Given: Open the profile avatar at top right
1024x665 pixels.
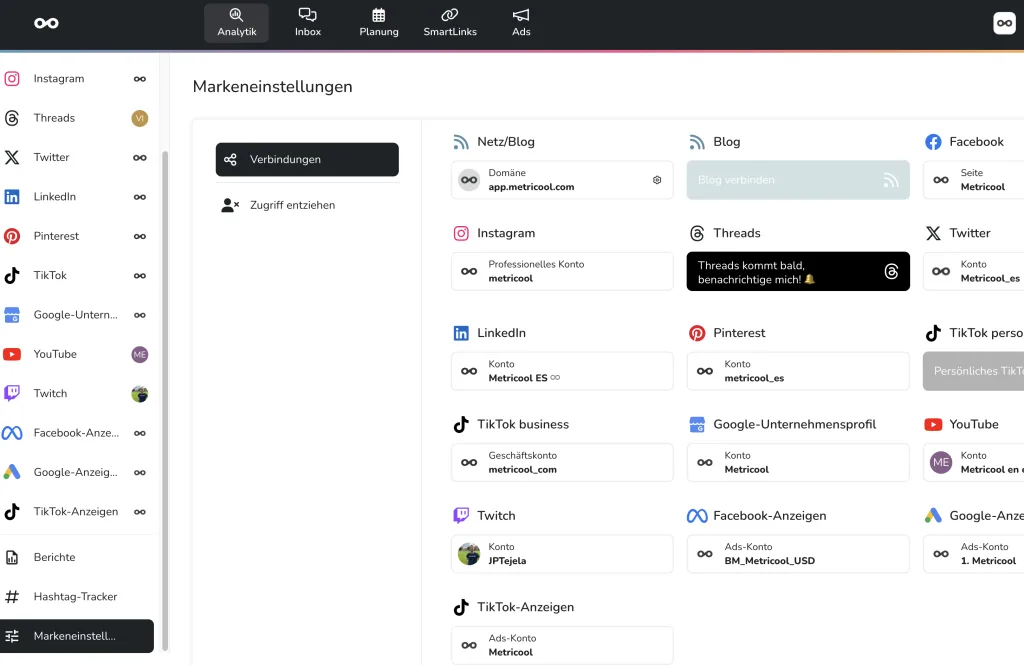Looking at the screenshot, I should tap(1004, 23).
